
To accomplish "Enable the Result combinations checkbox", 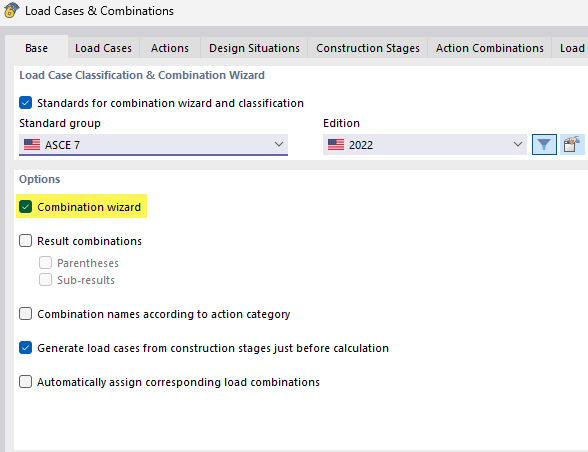I will tap(26, 241).
